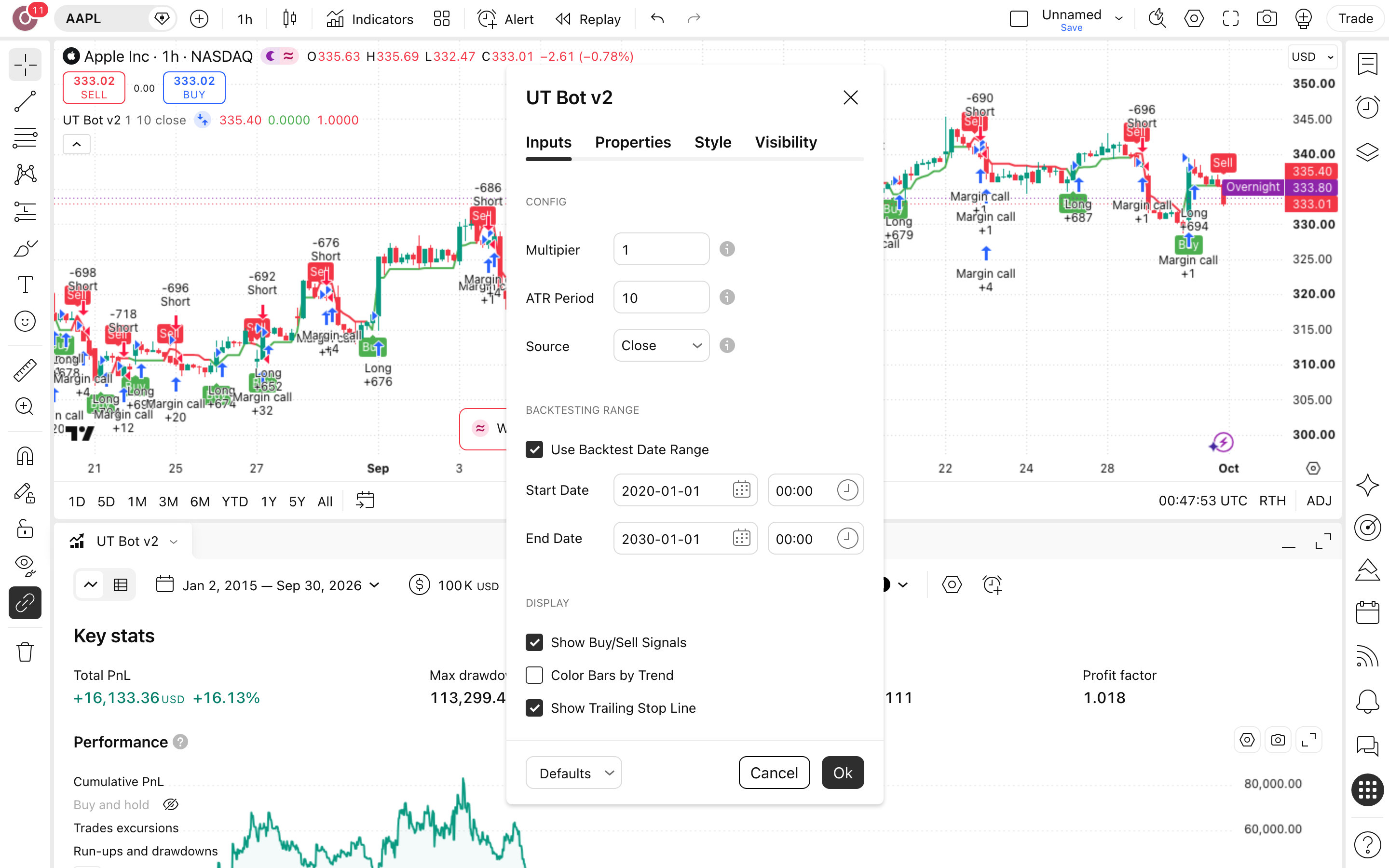Image resolution: width=1389 pixels, height=868 pixels.
Task: Select the 1Y time range
Action: pos(268,501)
